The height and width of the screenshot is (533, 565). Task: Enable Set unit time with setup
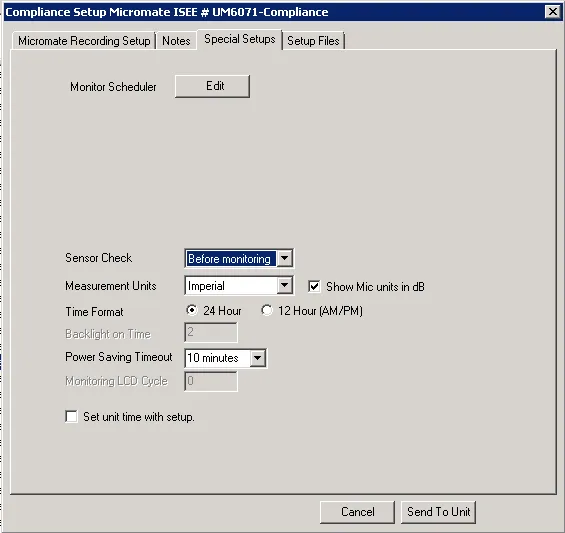click(71, 417)
